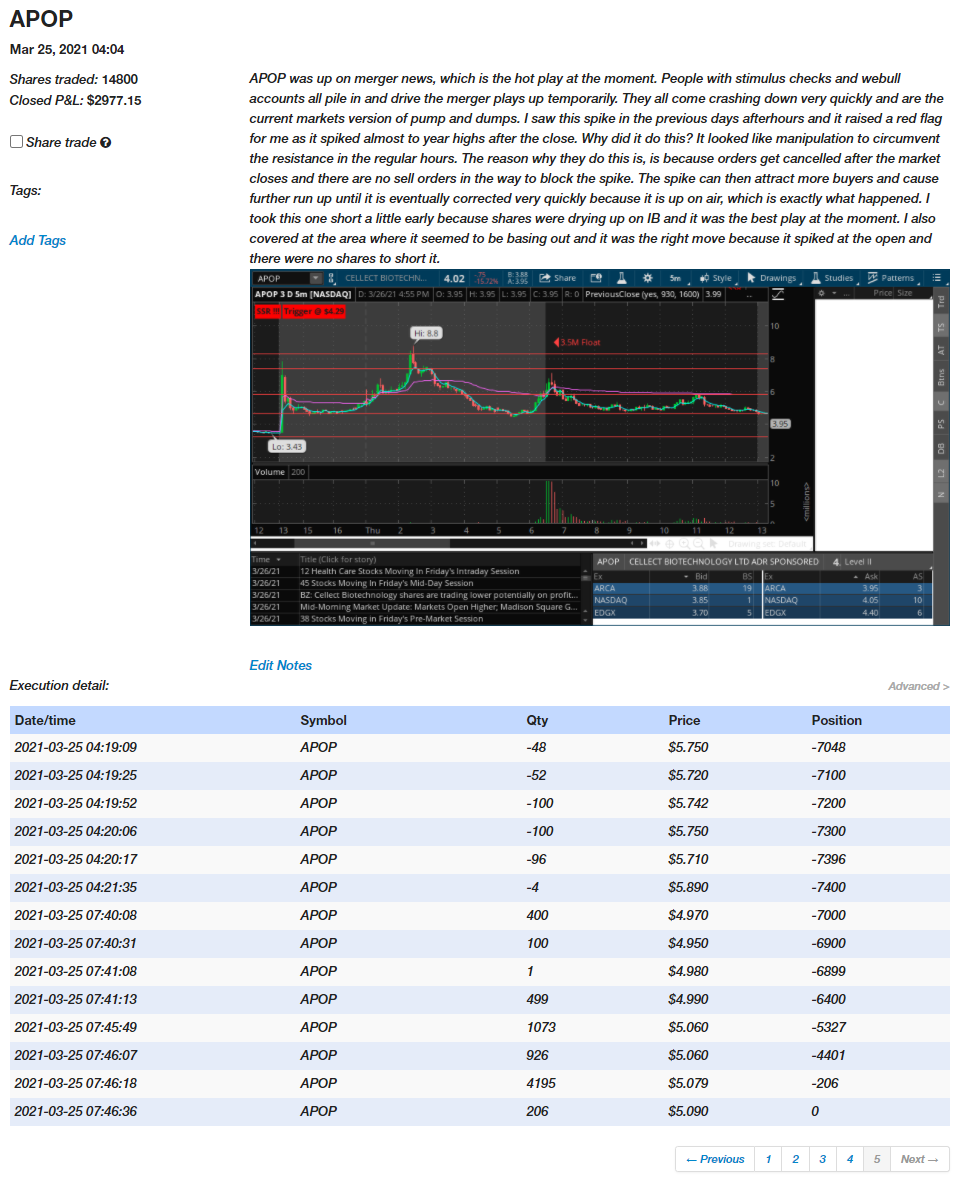Select page 5 in pagination
This screenshot has height=1187, width=970.
pyautogui.click(x=877, y=1159)
